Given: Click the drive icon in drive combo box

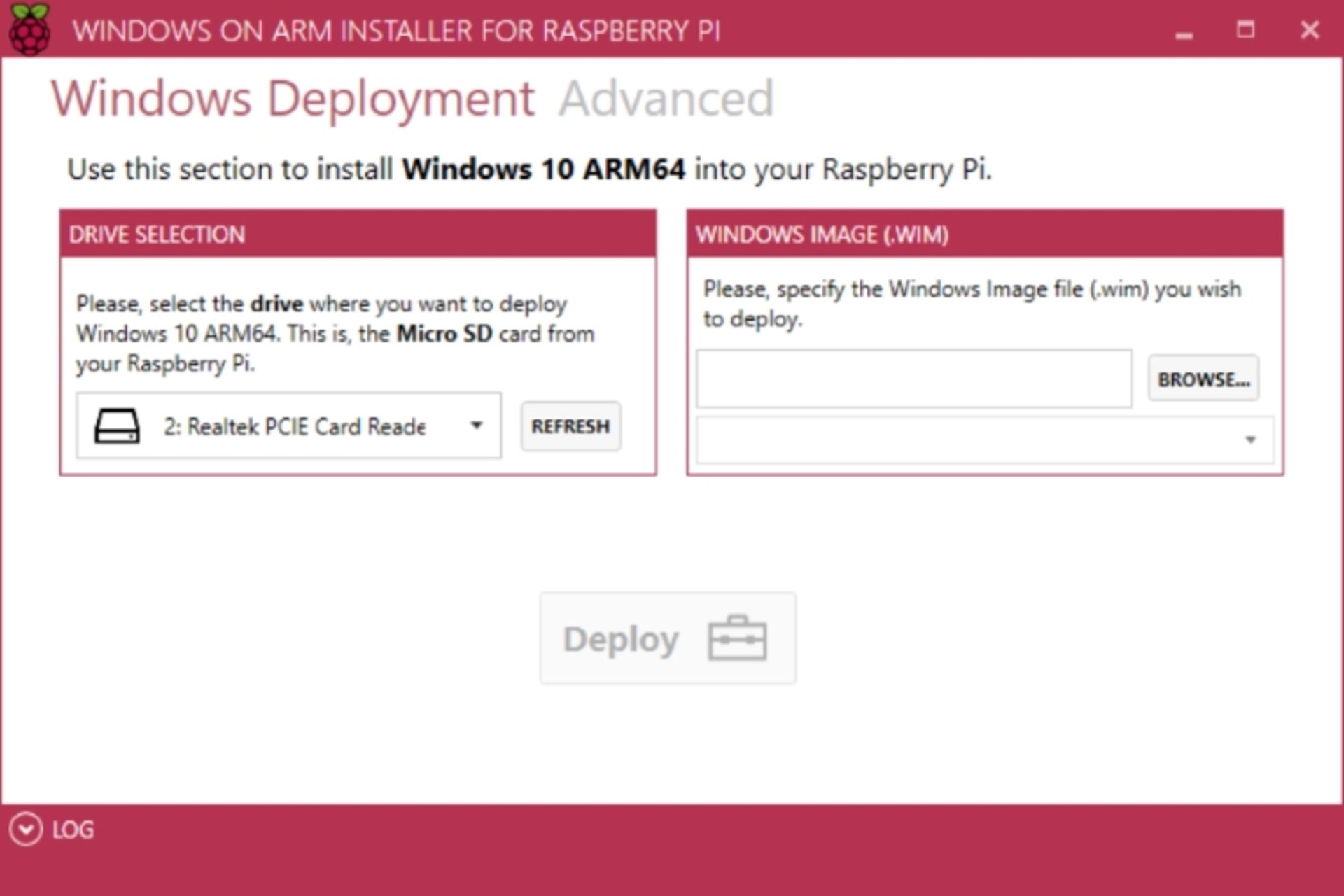Looking at the screenshot, I should coord(117,426).
